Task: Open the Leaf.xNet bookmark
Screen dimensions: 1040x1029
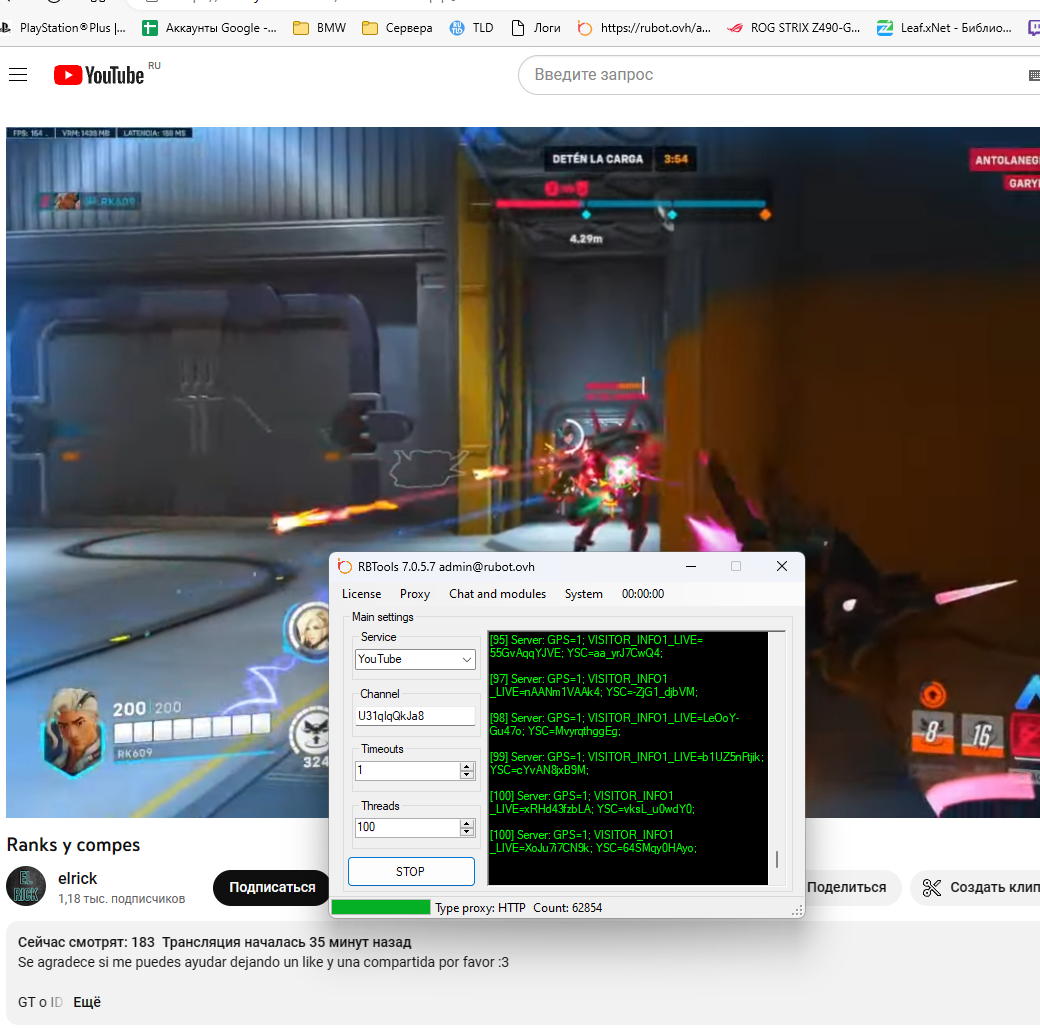Action: click(x=944, y=28)
